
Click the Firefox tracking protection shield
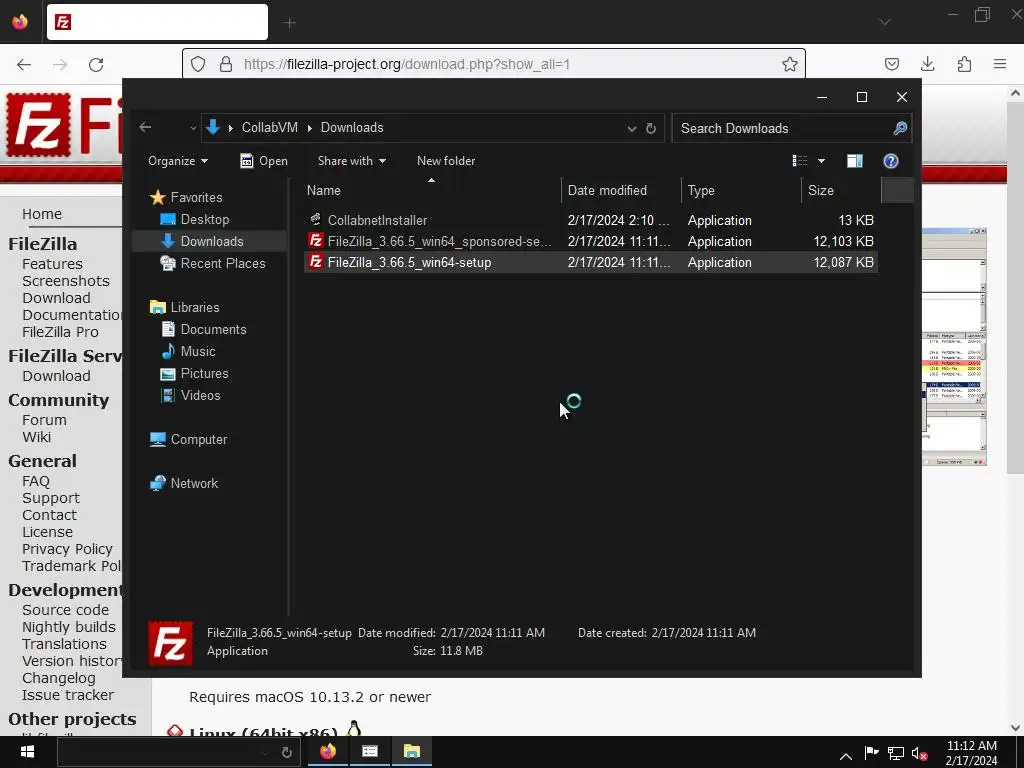tap(198, 64)
